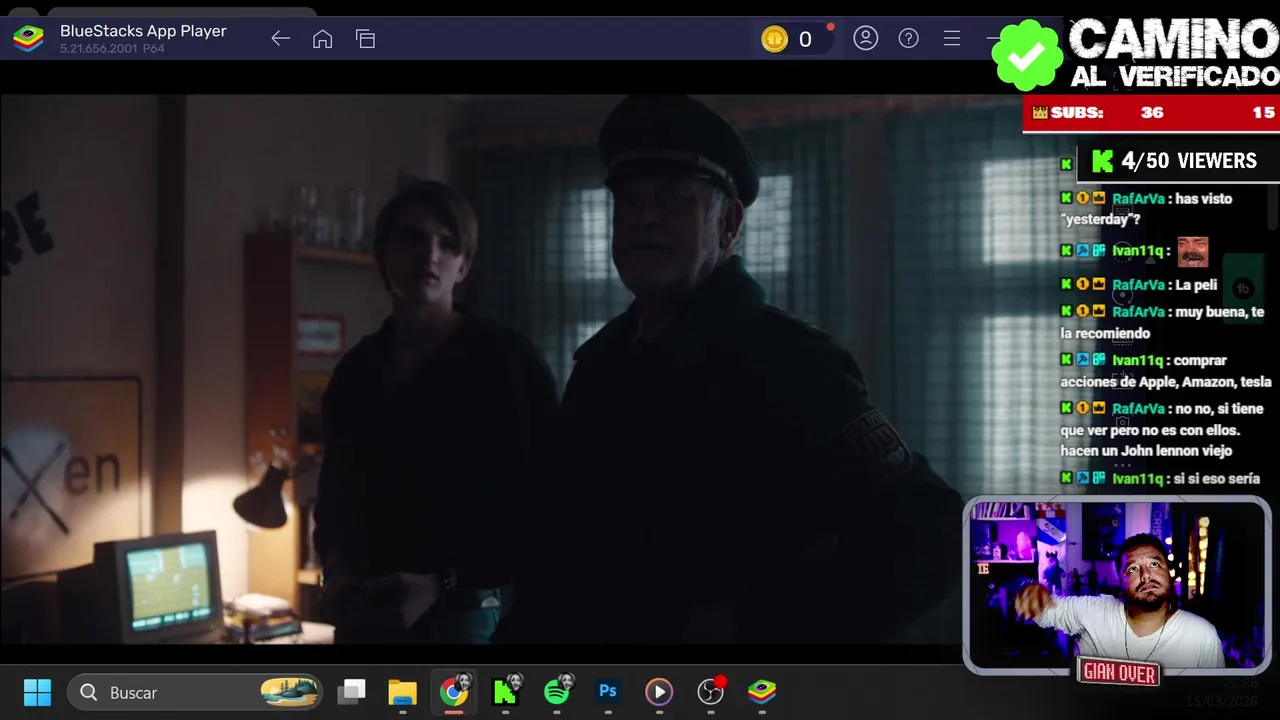Switch to Spotify on the taskbar
This screenshot has height=720, width=1280.
coord(558,692)
